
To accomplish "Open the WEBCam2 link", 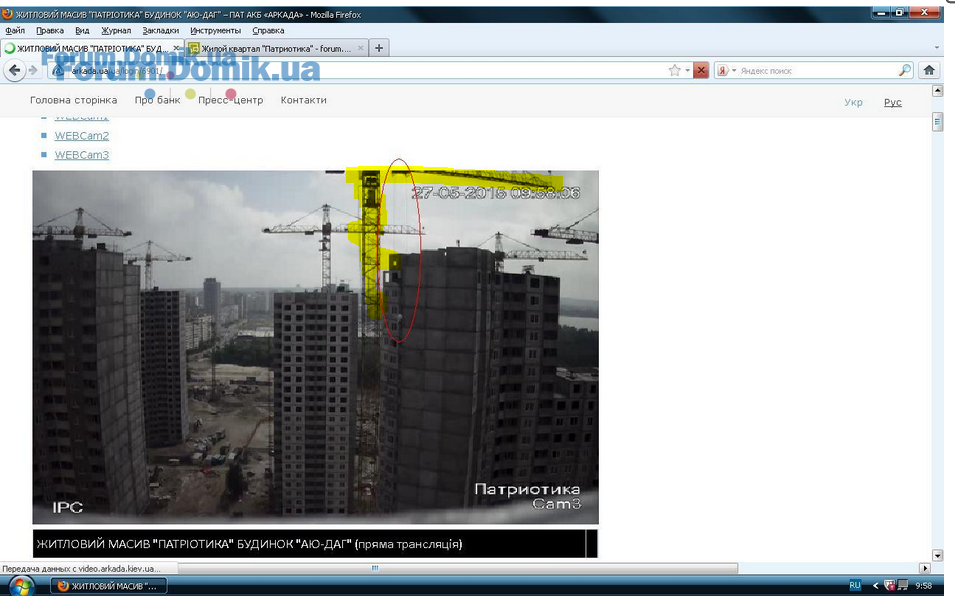I will click(x=82, y=136).
